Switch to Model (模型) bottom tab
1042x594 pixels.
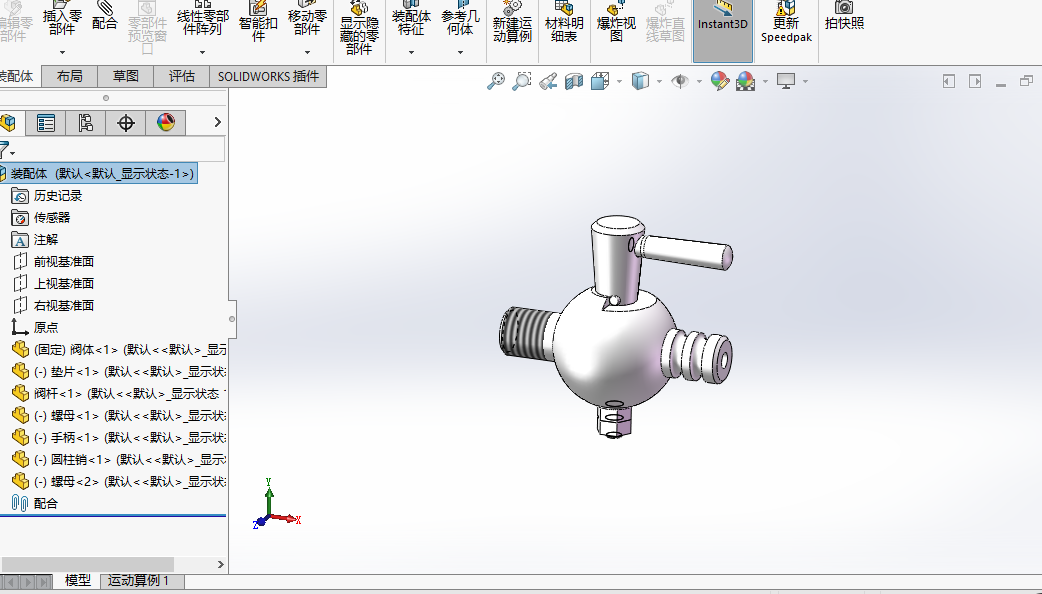point(77,581)
